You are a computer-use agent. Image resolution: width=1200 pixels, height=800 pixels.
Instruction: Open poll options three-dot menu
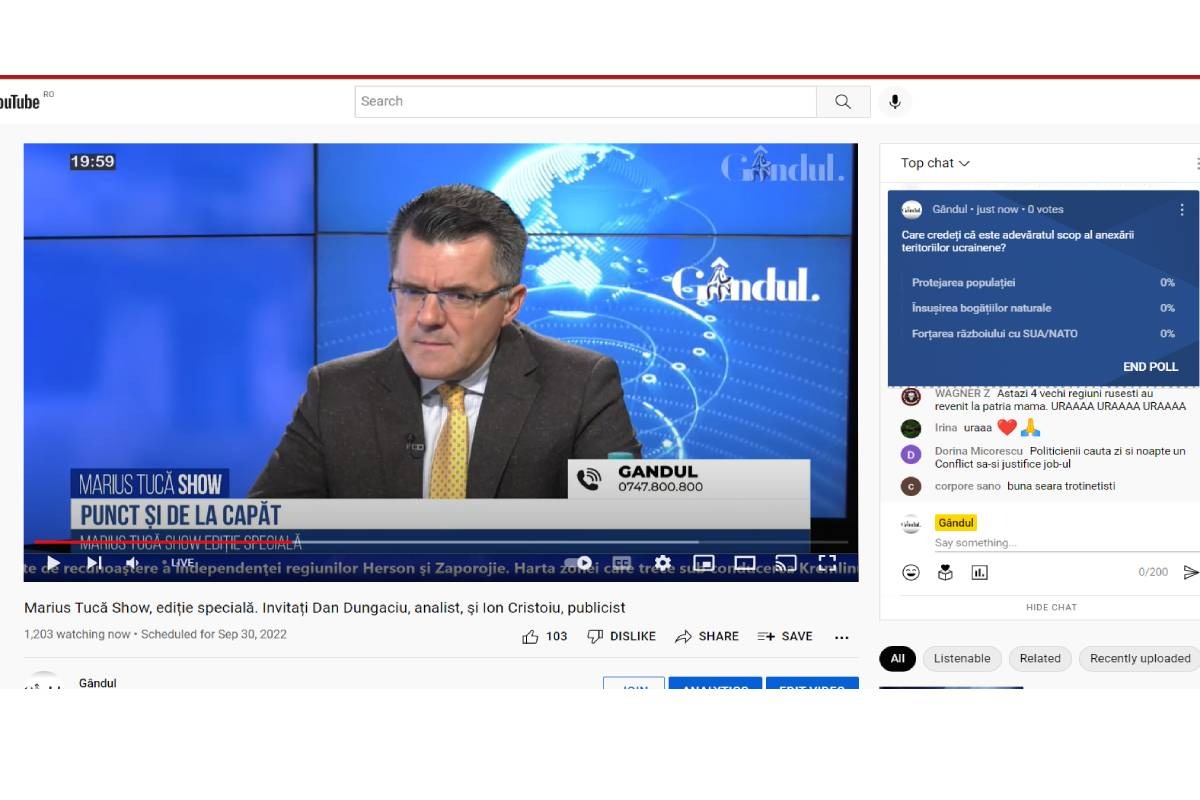(1181, 210)
